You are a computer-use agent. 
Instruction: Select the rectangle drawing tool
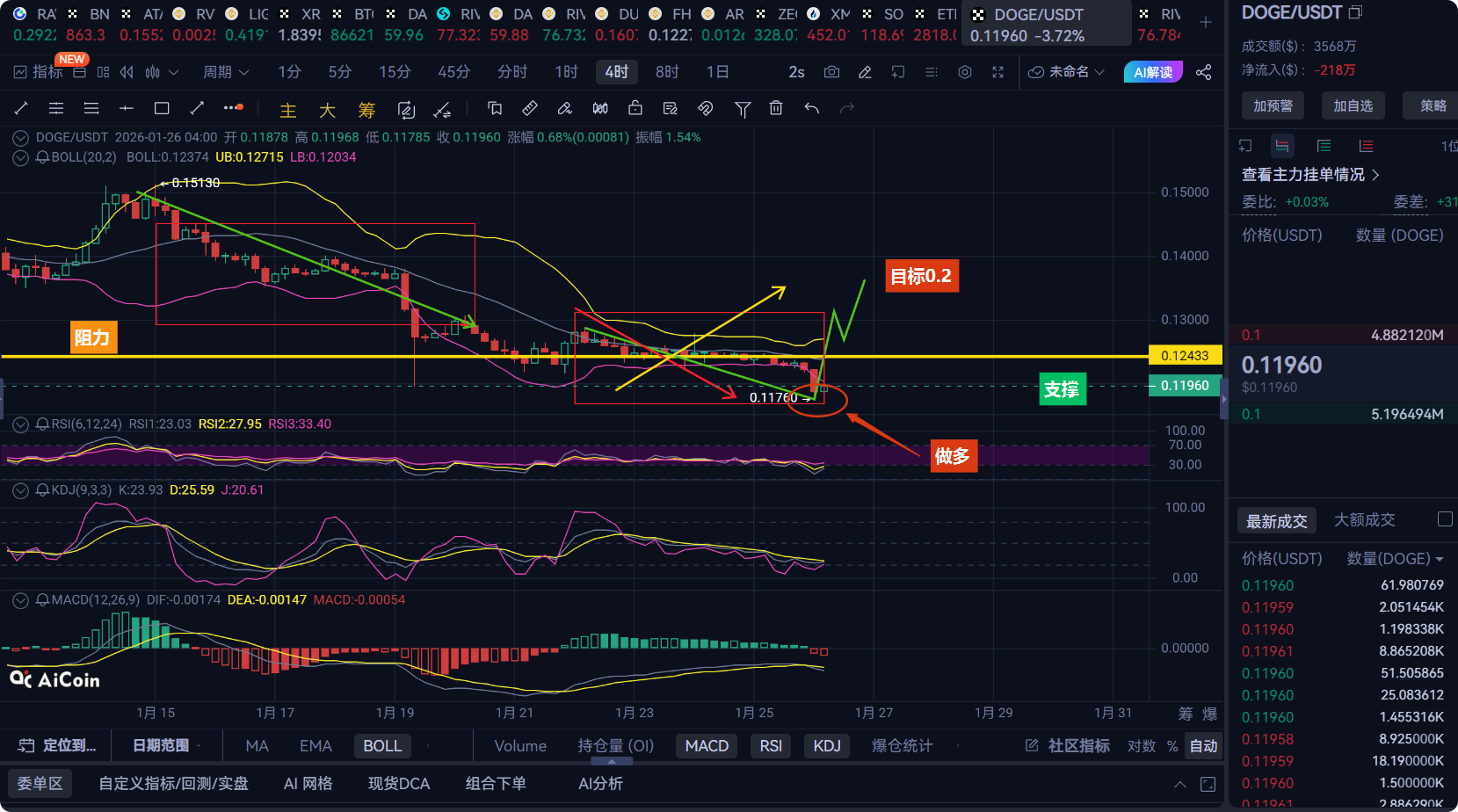coord(162,108)
